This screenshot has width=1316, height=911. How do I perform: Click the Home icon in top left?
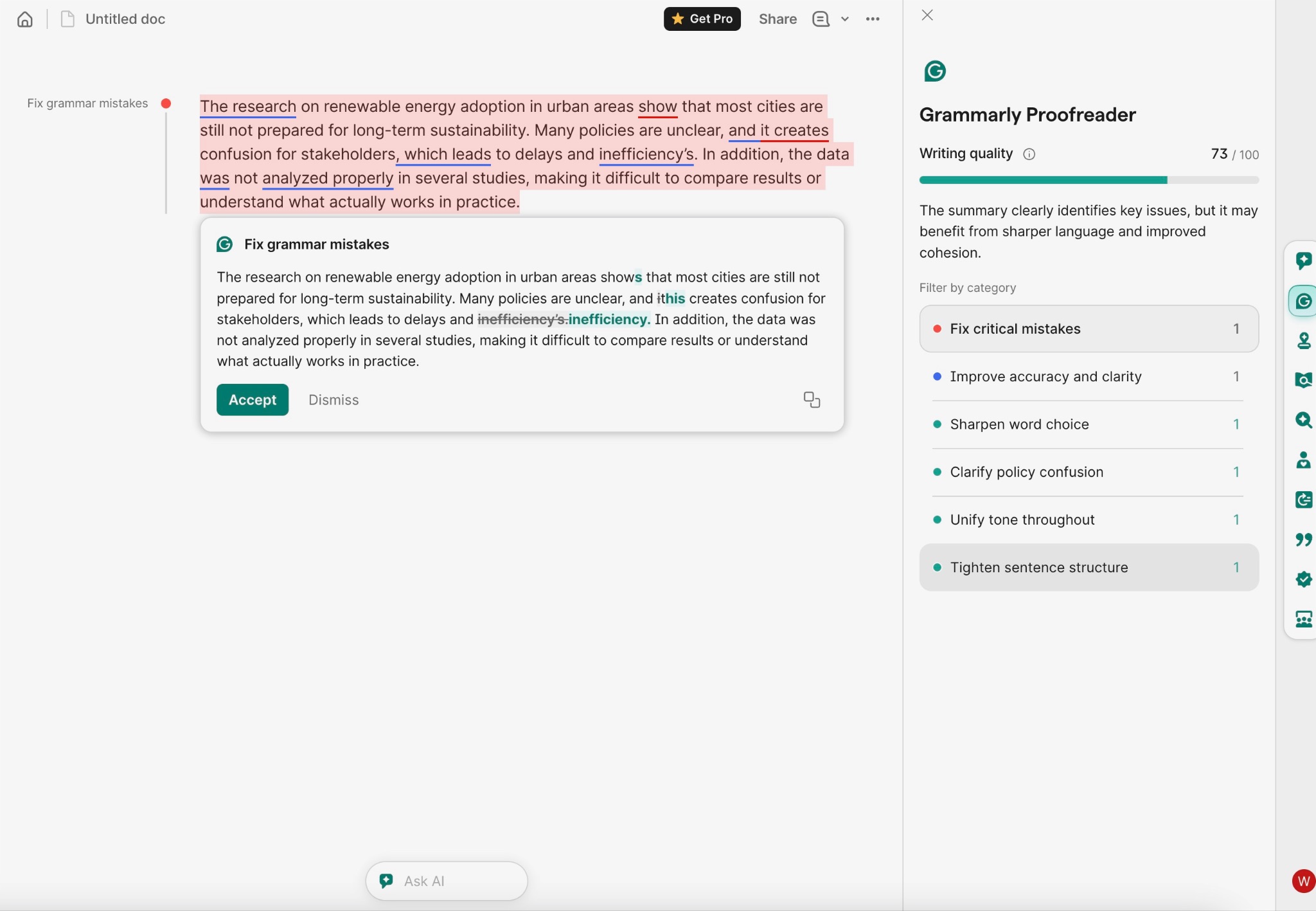24,19
